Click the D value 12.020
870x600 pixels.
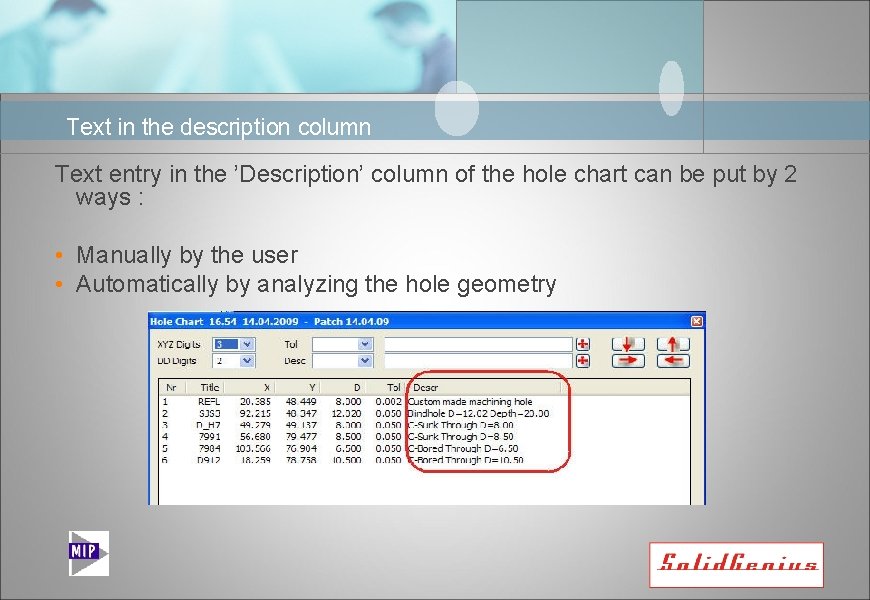point(346,414)
